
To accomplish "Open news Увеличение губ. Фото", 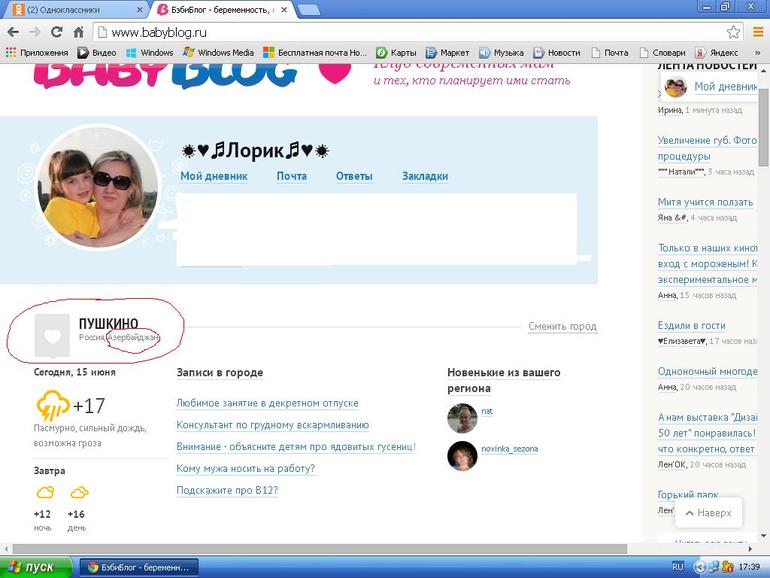I will [x=707, y=148].
